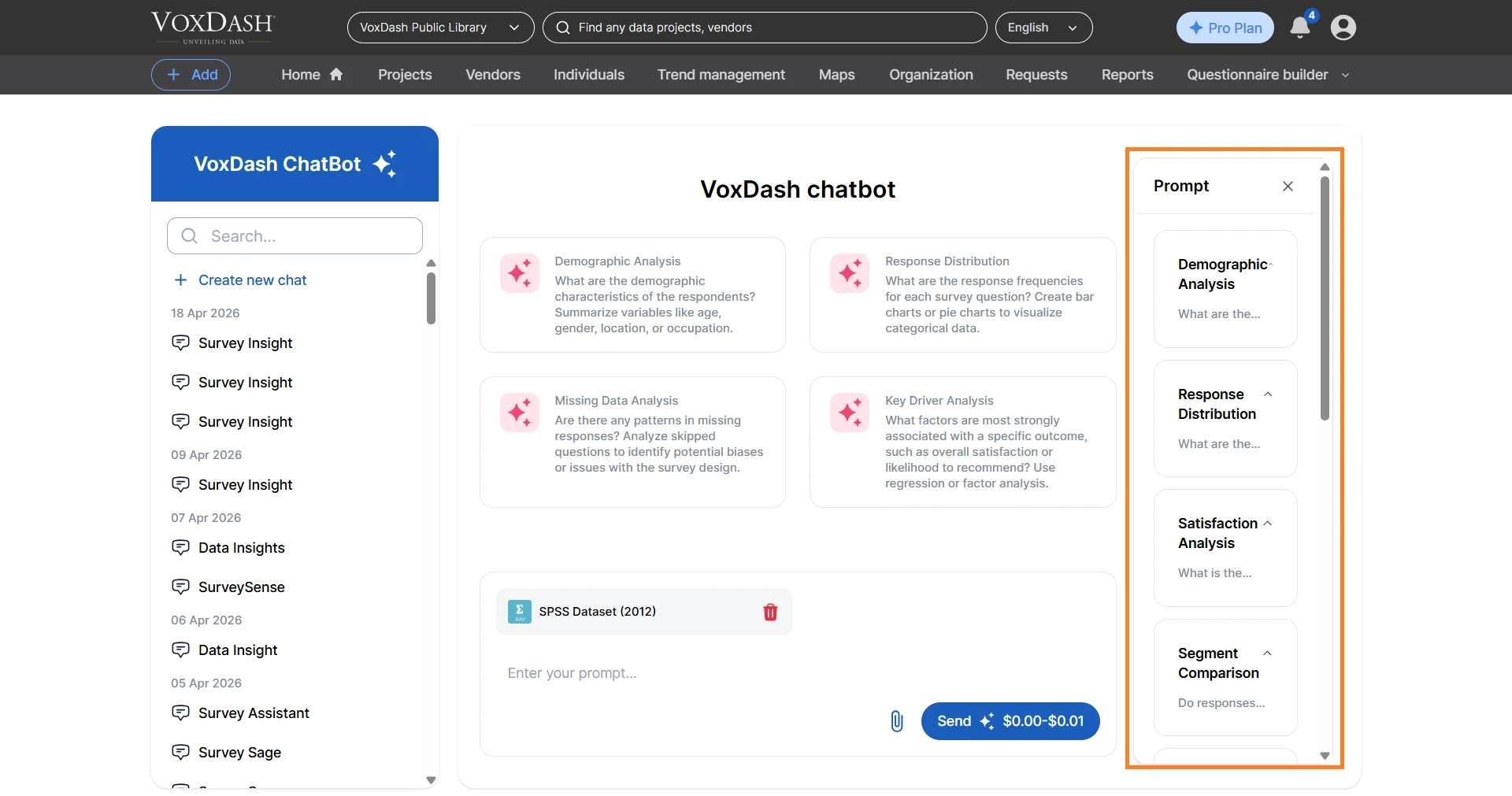Click the chat list scroll down arrow
This screenshot has width=1512, height=796.
point(431,780)
